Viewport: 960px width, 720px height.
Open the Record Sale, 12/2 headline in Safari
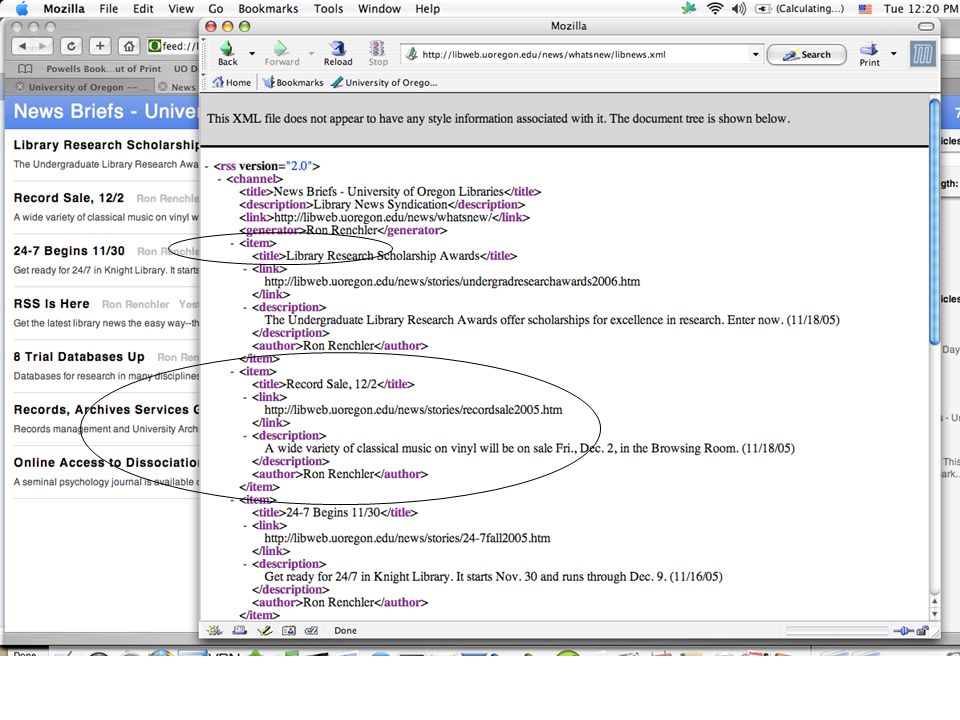click(69, 198)
